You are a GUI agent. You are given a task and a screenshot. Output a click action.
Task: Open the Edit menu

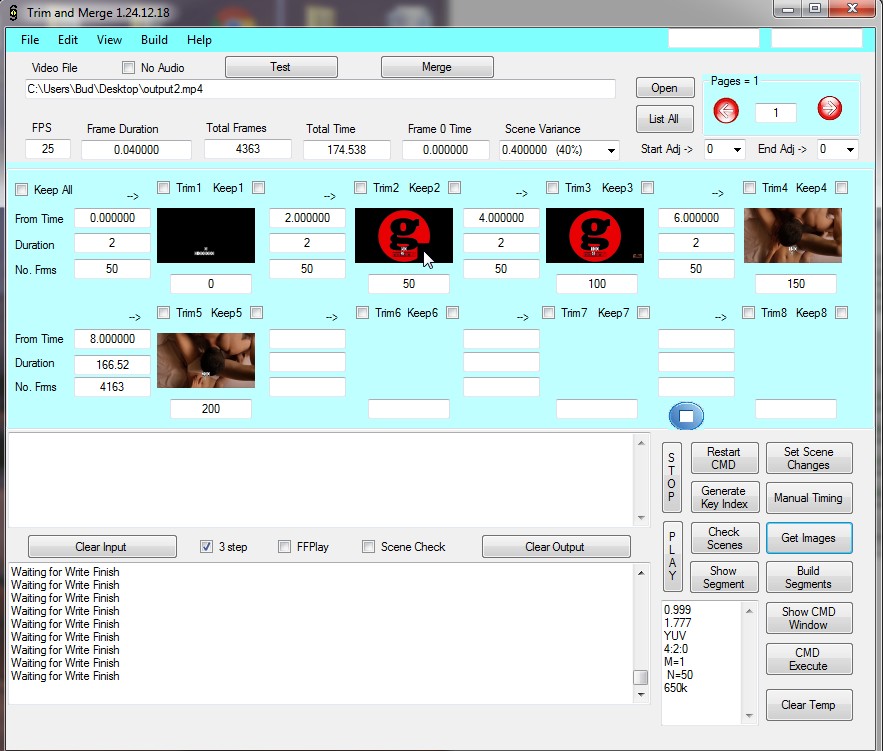point(68,40)
